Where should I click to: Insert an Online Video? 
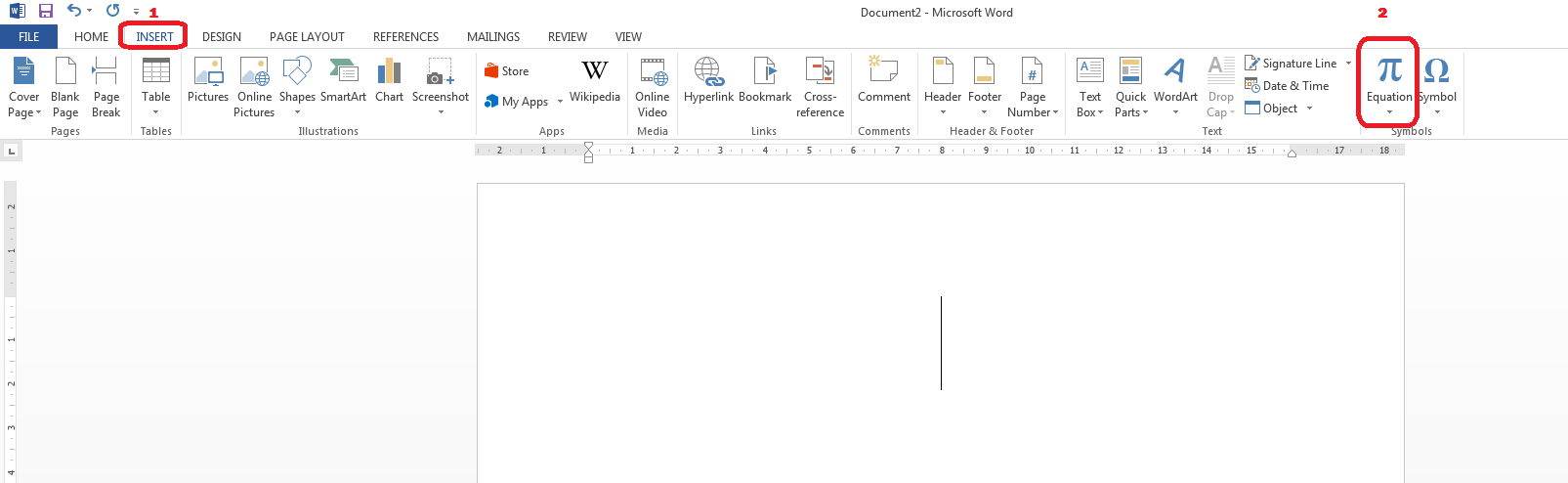[652, 87]
